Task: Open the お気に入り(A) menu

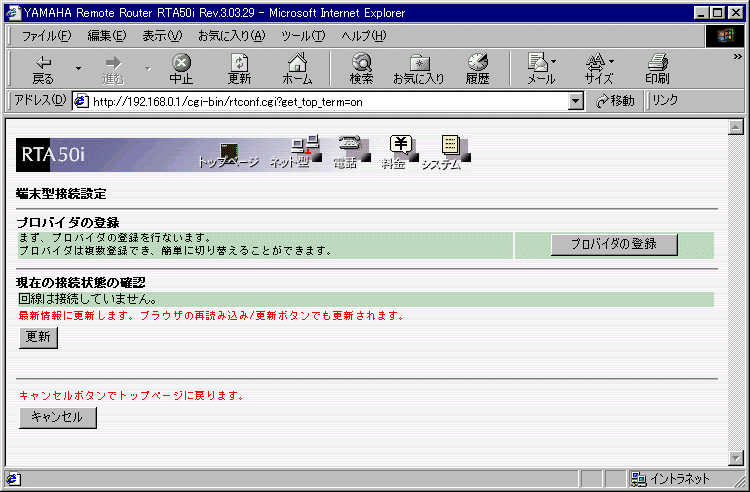Action: 232,36
